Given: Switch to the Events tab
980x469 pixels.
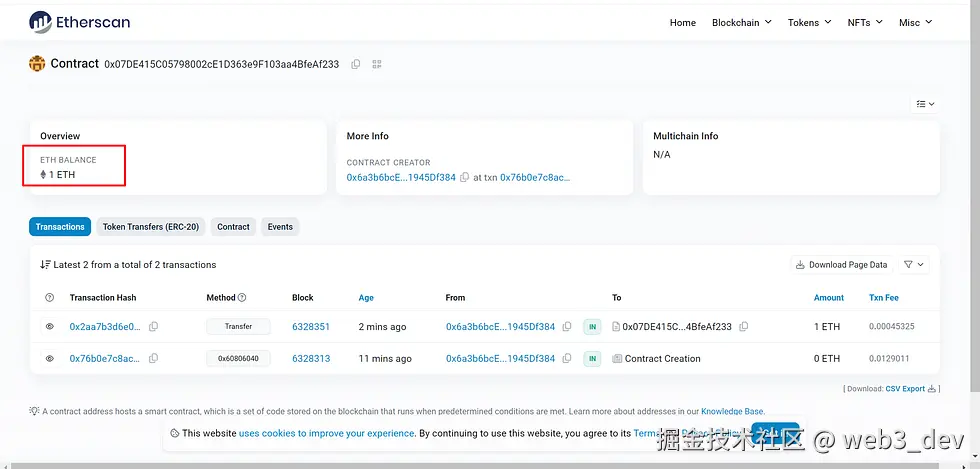Looking at the screenshot, I should pos(280,227).
